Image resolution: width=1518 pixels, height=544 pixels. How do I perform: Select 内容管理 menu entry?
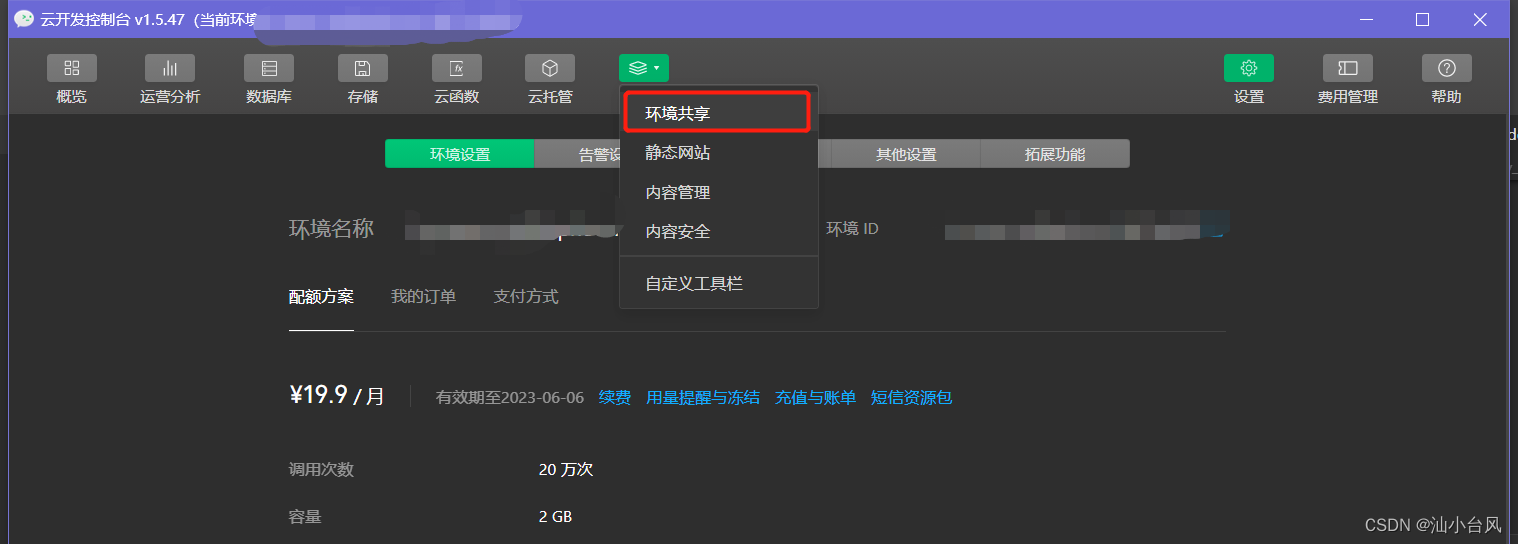point(719,192)
